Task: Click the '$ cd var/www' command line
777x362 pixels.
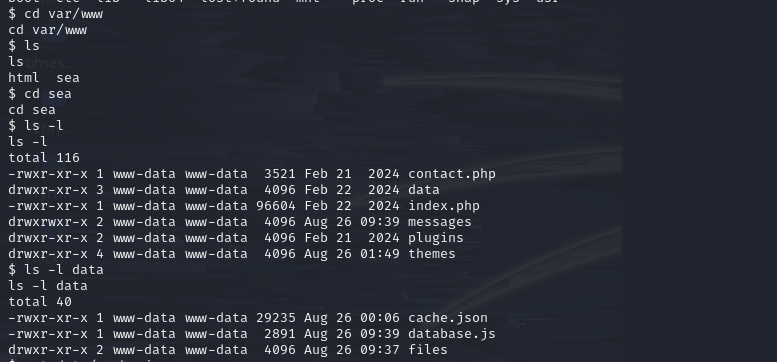Action: coord(56,14)
